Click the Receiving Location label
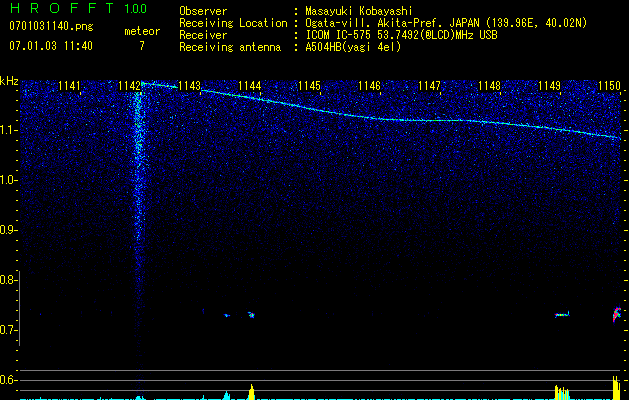 [233, 23]
